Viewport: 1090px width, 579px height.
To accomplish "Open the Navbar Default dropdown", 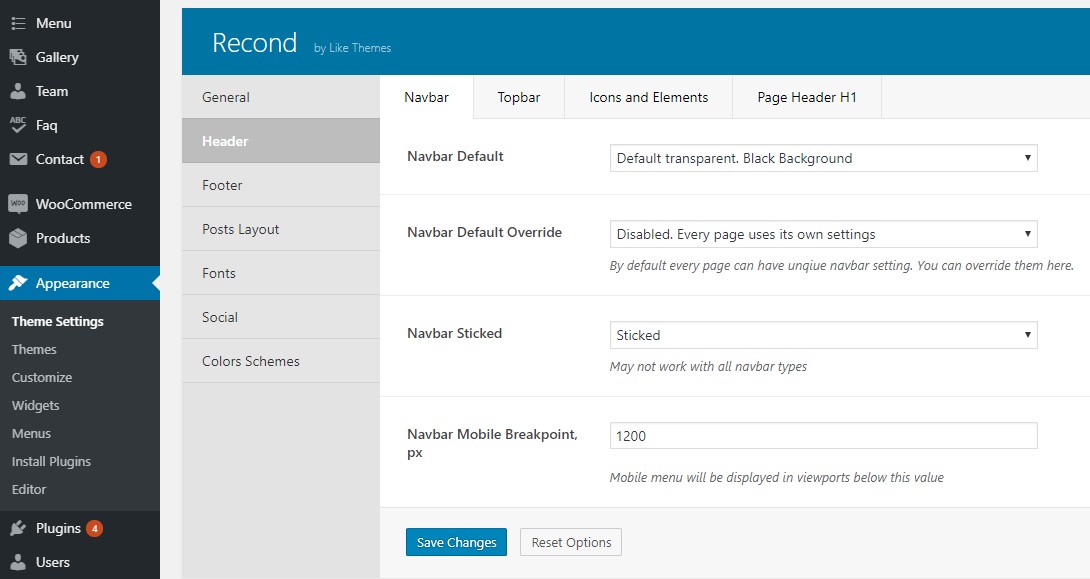I will [823, 158].
